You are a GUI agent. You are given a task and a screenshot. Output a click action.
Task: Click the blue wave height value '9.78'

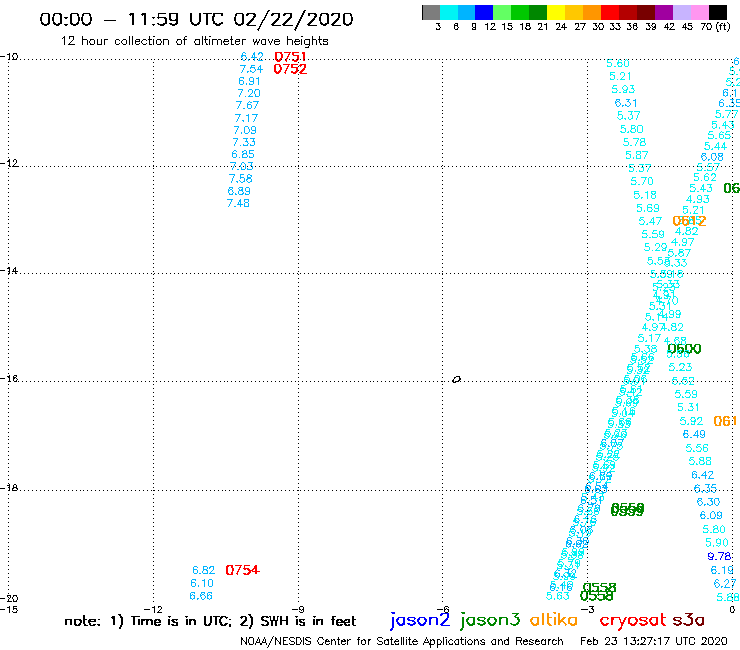(x=719, y=557)
